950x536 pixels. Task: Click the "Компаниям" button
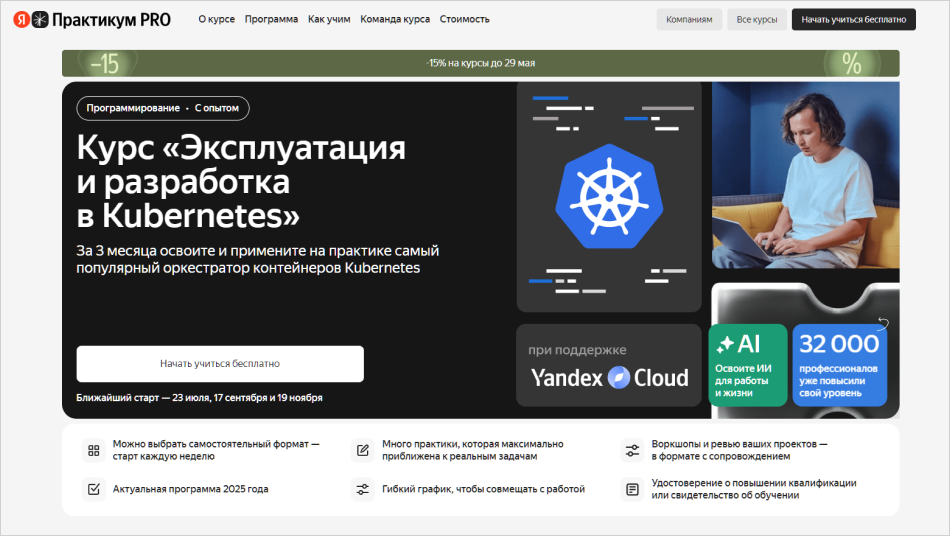(x=689, y=19)
